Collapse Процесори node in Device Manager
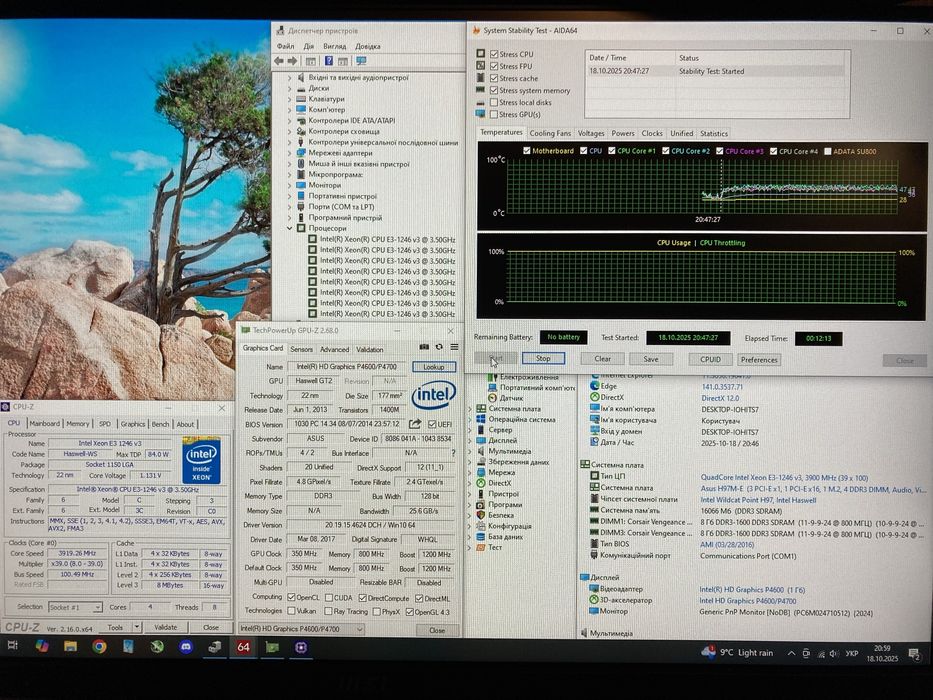 (x=290, y=229)
